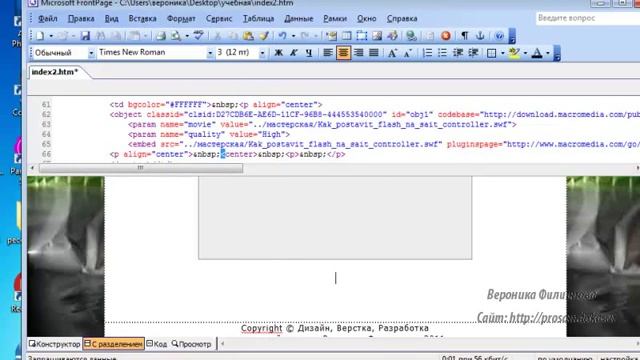Apply bulleted list formatting
Viewport: 640px width, 360px height.
442,53
